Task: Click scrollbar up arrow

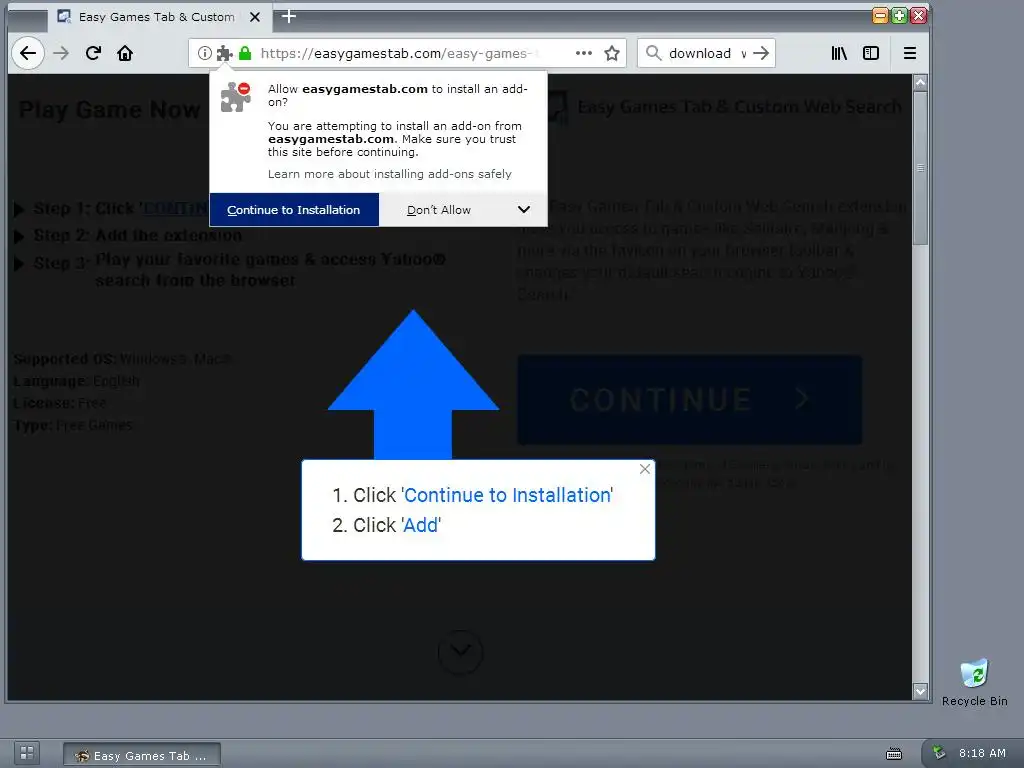Action: pyautogui.click(x=921, y=82)
